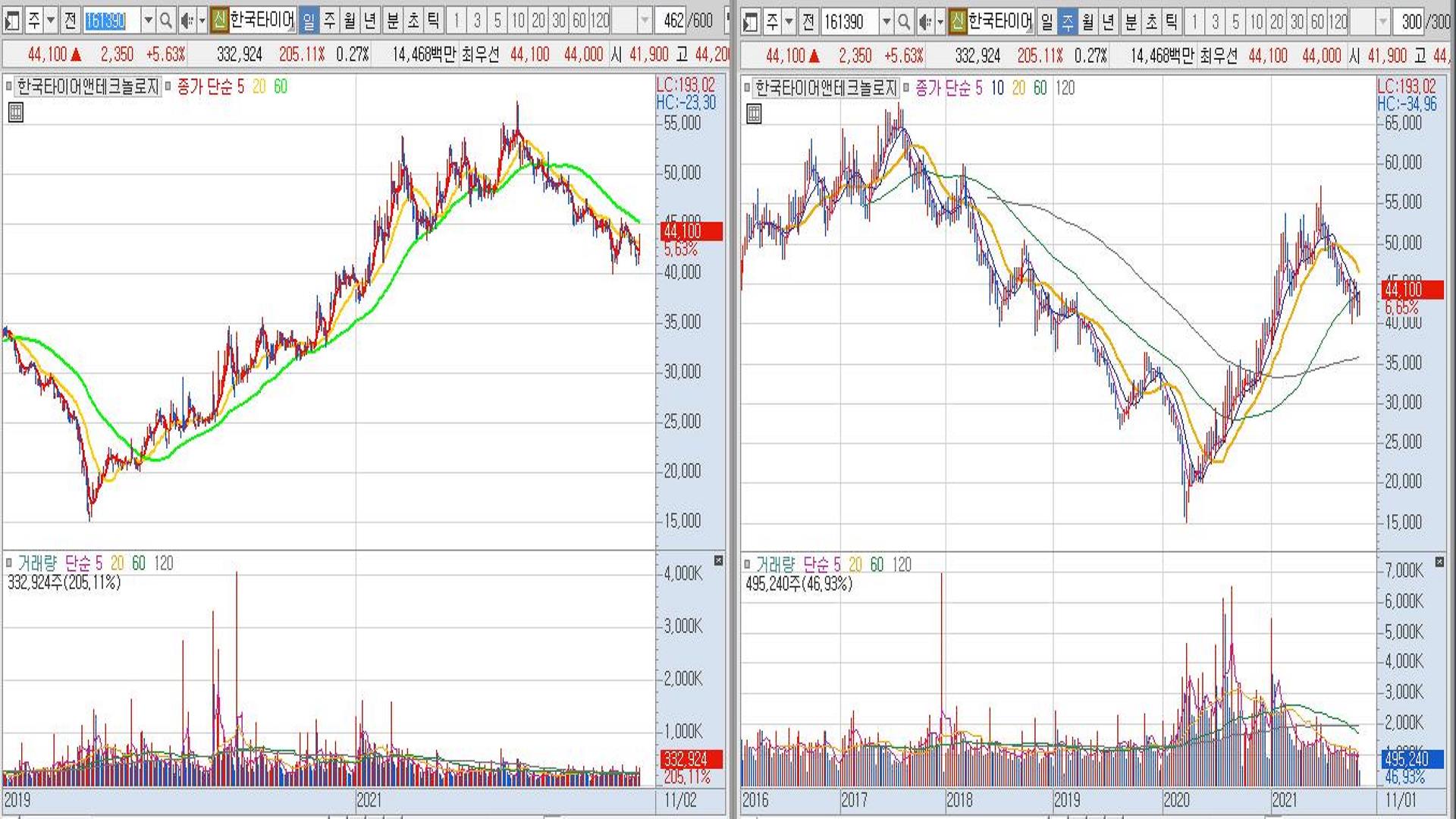Select second (초) period in right chart
Viewport: 1456px width, 819px height.
1151,22
